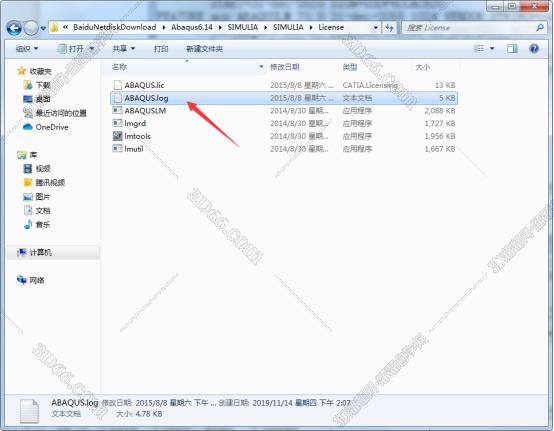
Task: Change view with the view options icon
Action: (479, 48)
